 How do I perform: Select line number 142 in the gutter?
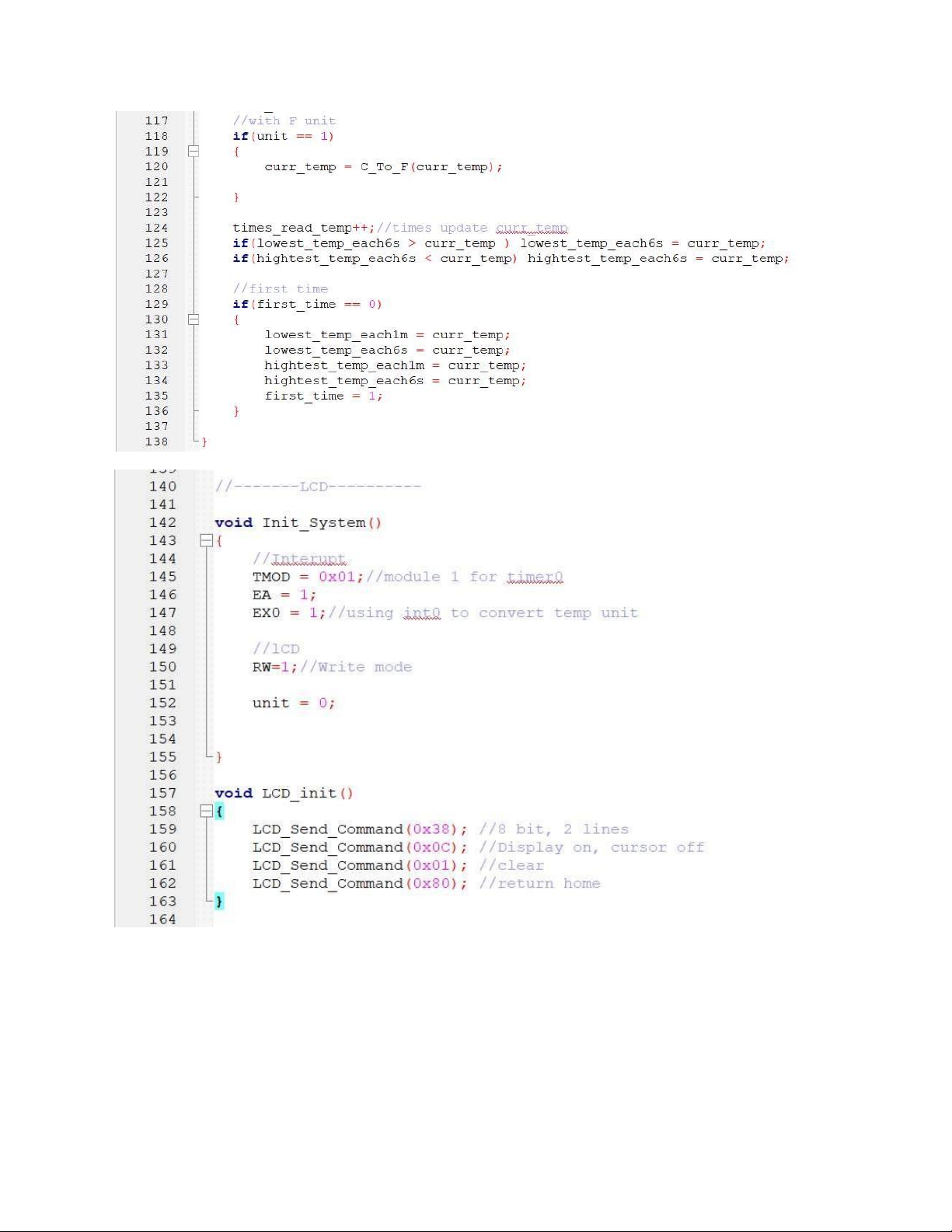coord(162,522)
